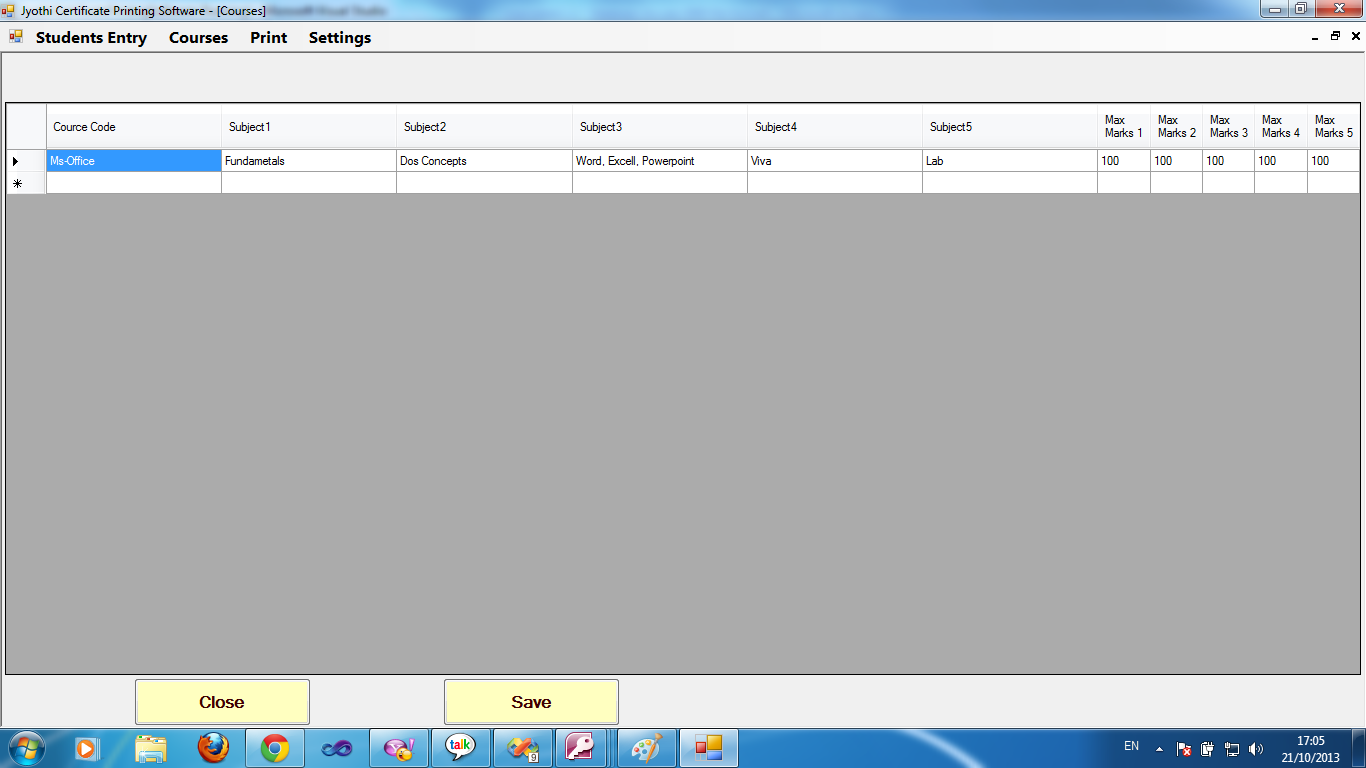1366x768 pixels.
Task: Open the Courses menu
Action: click(x=198, y=38)
